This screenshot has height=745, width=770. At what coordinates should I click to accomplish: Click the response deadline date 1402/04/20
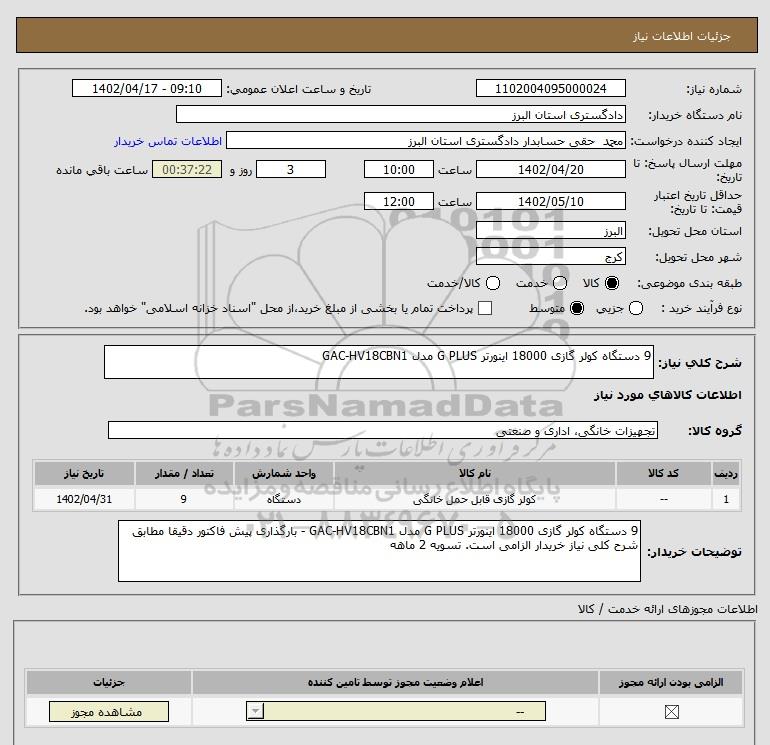550,169
